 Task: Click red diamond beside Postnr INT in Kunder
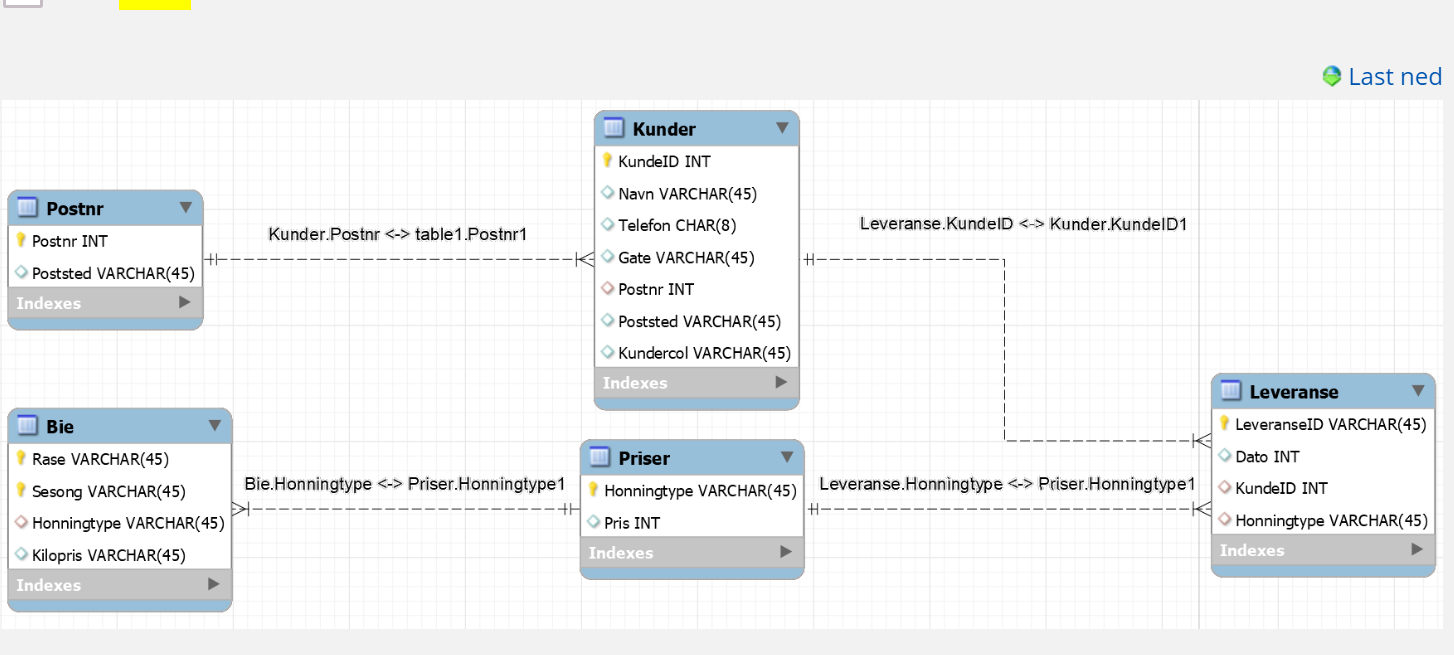607,289
